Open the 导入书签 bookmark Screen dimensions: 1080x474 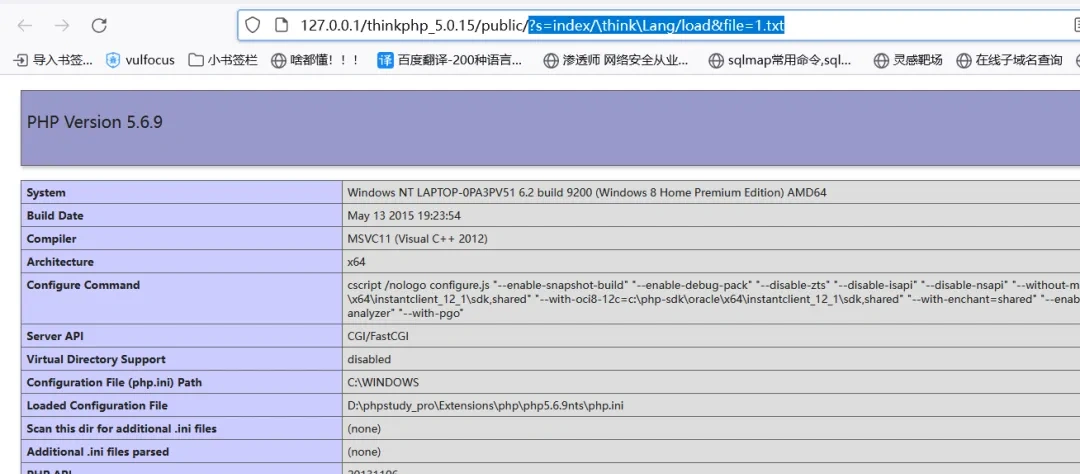pyautogui.click(x=53, y=61)
